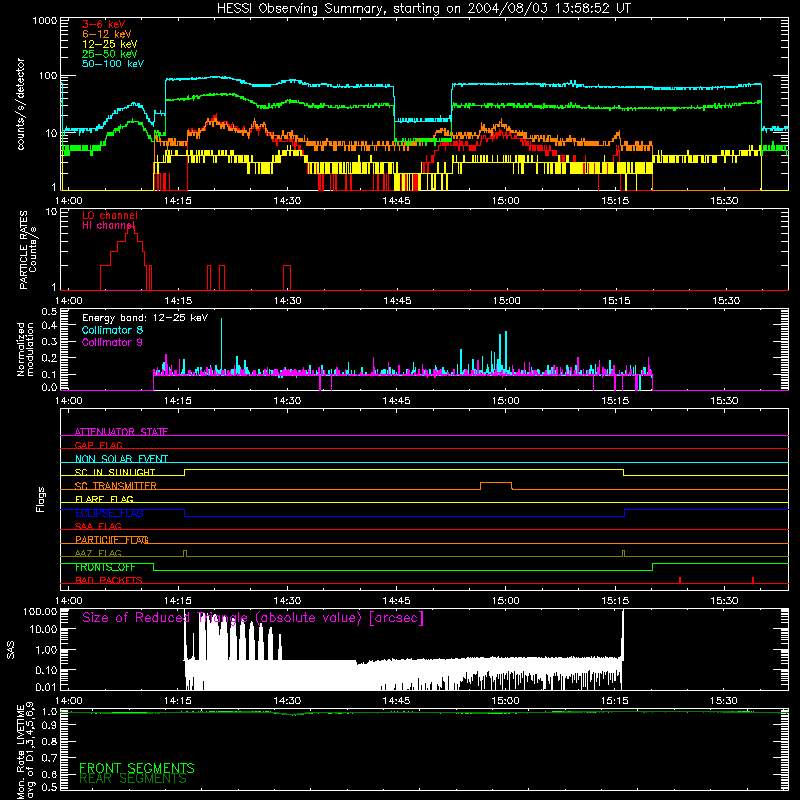Select the '25-50 keV' green legend label
The image size is (800, 800).
(x=110, y=54)
